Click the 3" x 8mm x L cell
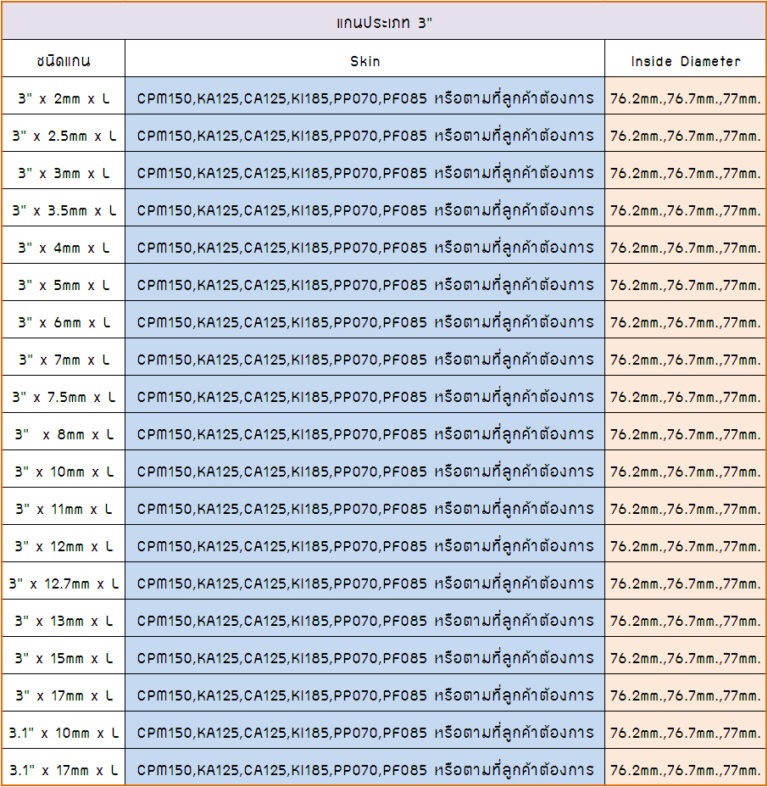Screen dimensions: 768x787 pyautogui.click(x=64, y=432)
